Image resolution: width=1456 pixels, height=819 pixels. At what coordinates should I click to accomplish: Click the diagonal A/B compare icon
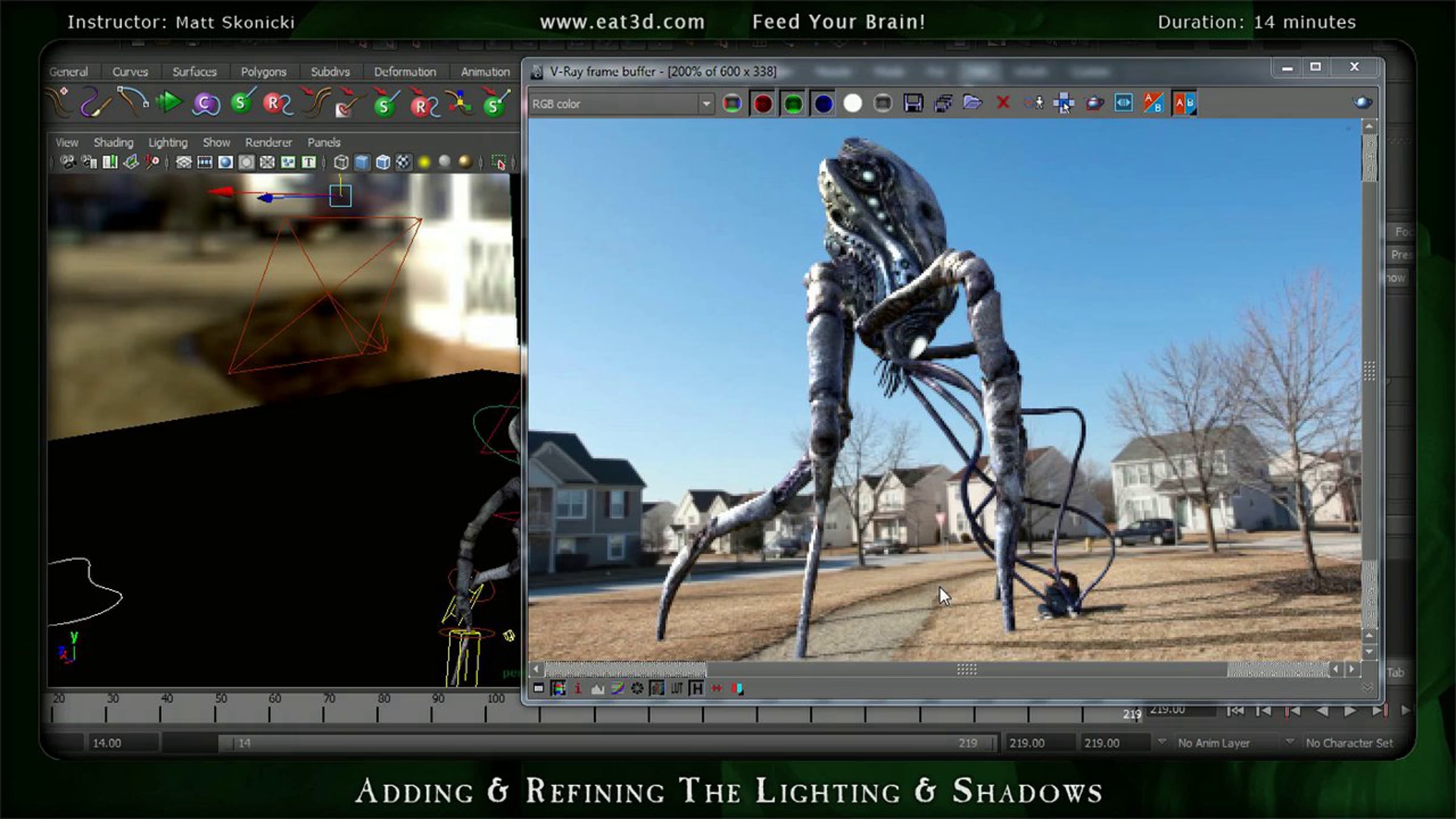(x=1153, y=104)
